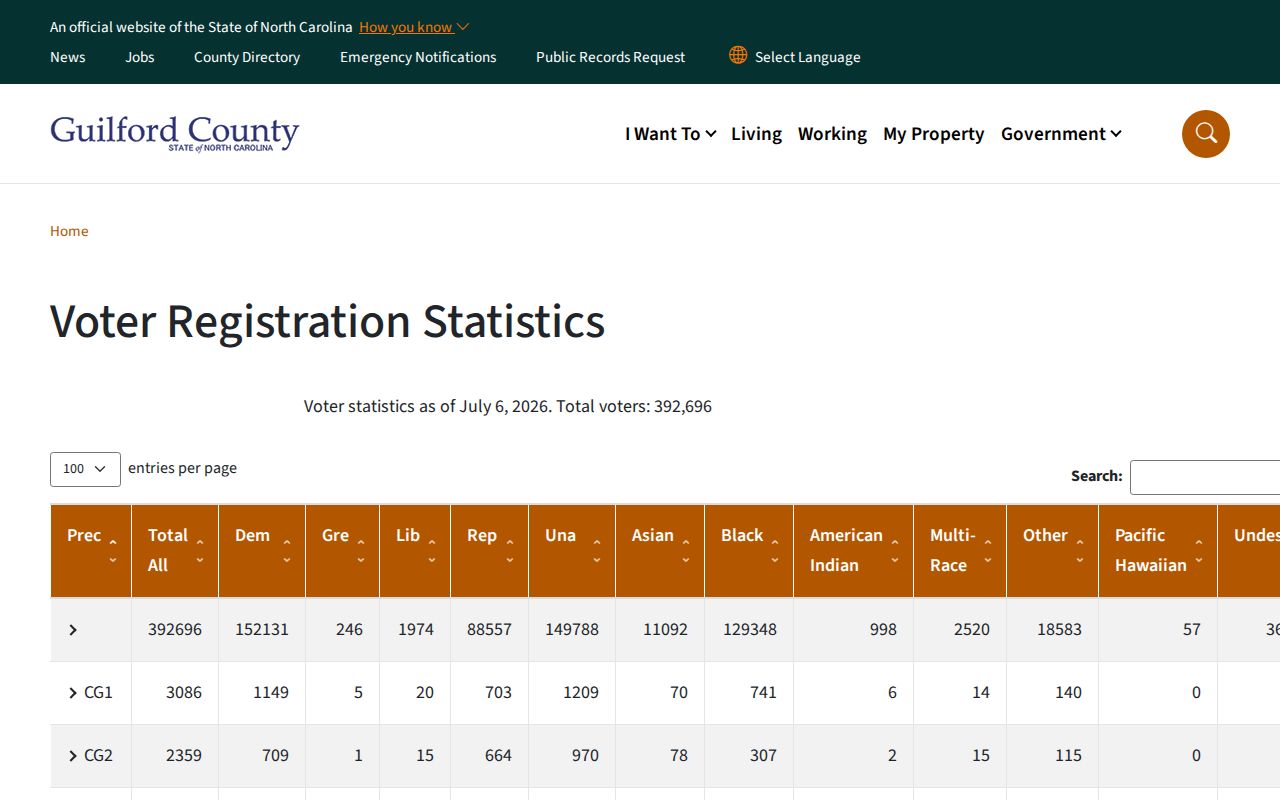1280x800 pixels.
Task: Click the globe icon beside Select Language
Action: point(738,55)
